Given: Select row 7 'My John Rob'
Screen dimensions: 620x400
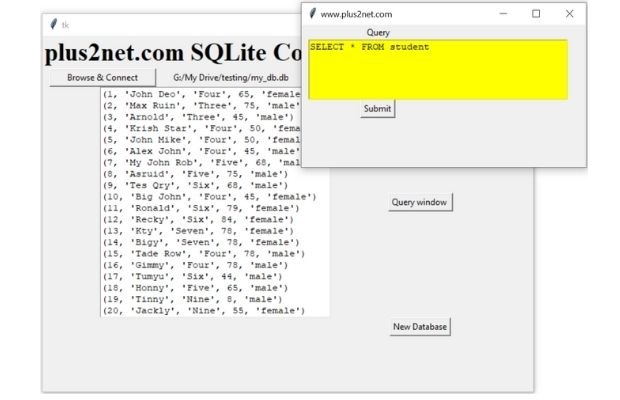Looking at the screenshot, I should click(x=202, y=163).
